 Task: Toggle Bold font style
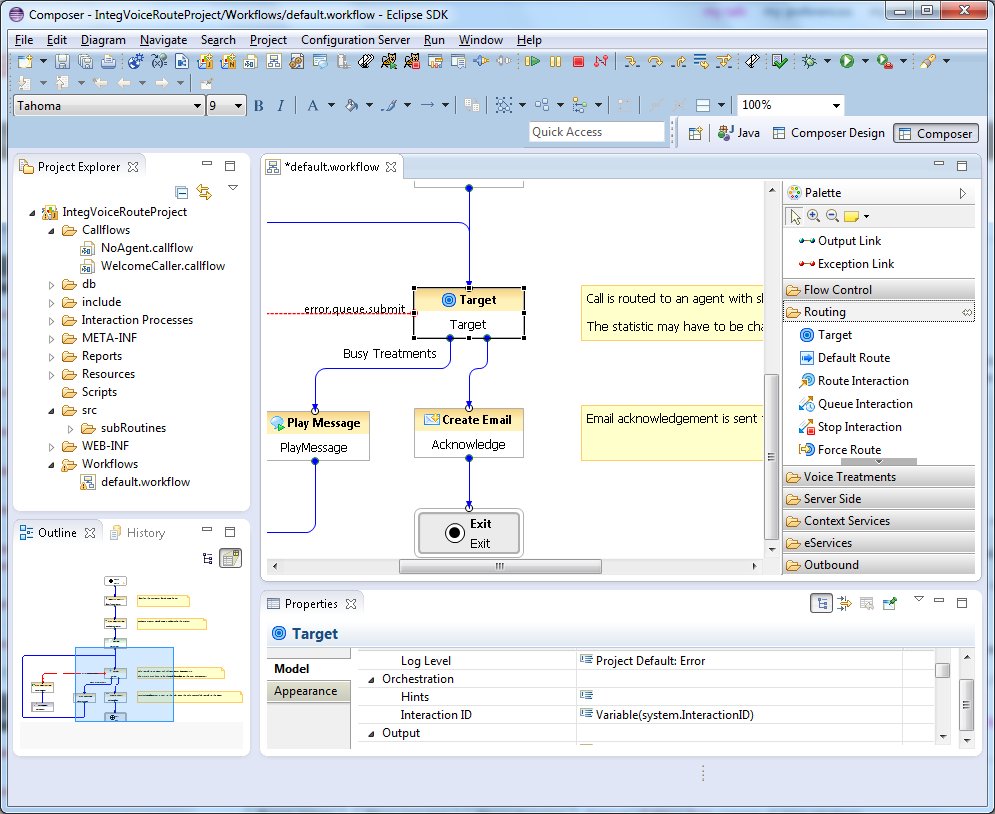click(259, 105)
